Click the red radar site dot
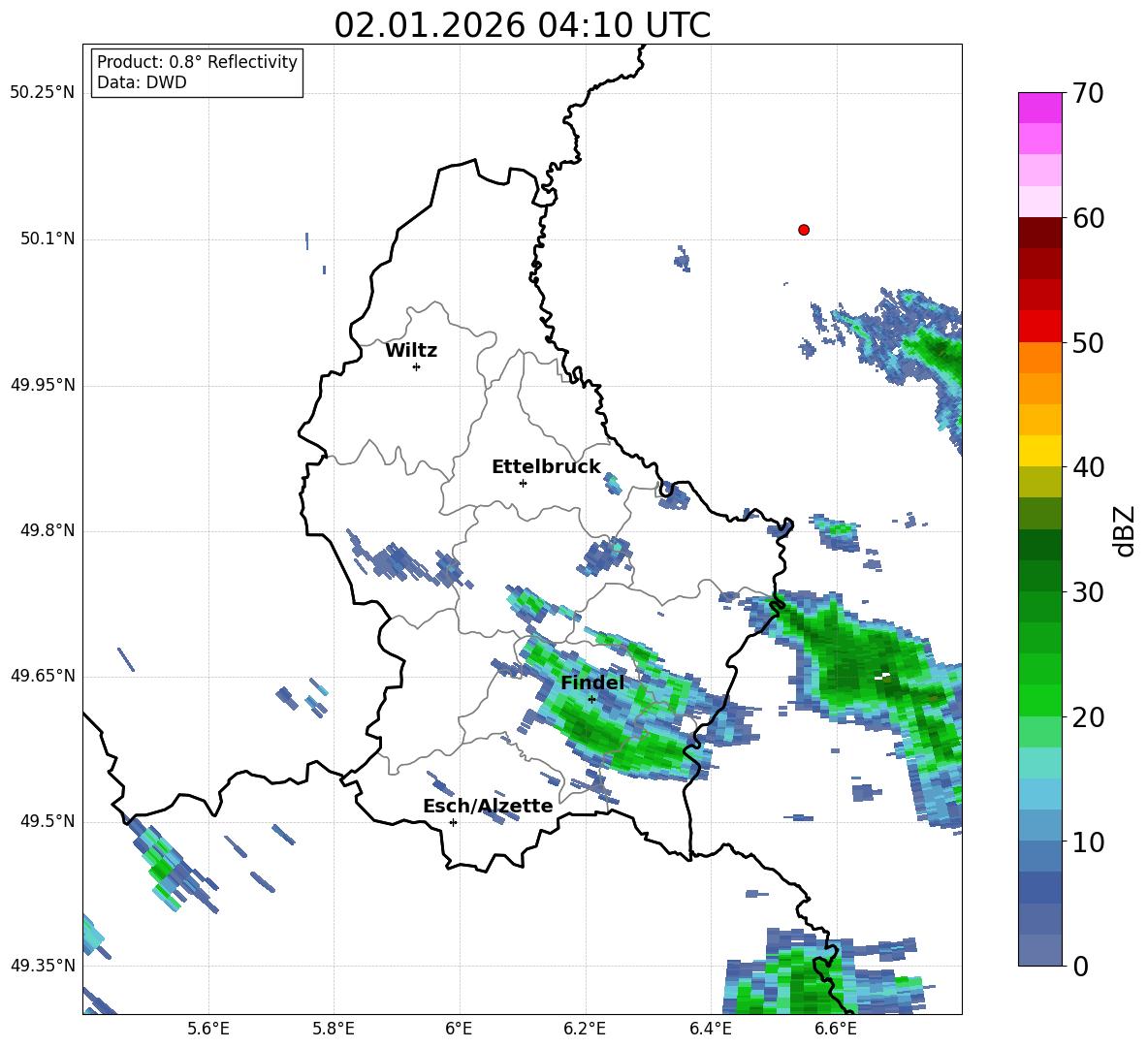This screenshot has height=1048, width=1148. 804,230
